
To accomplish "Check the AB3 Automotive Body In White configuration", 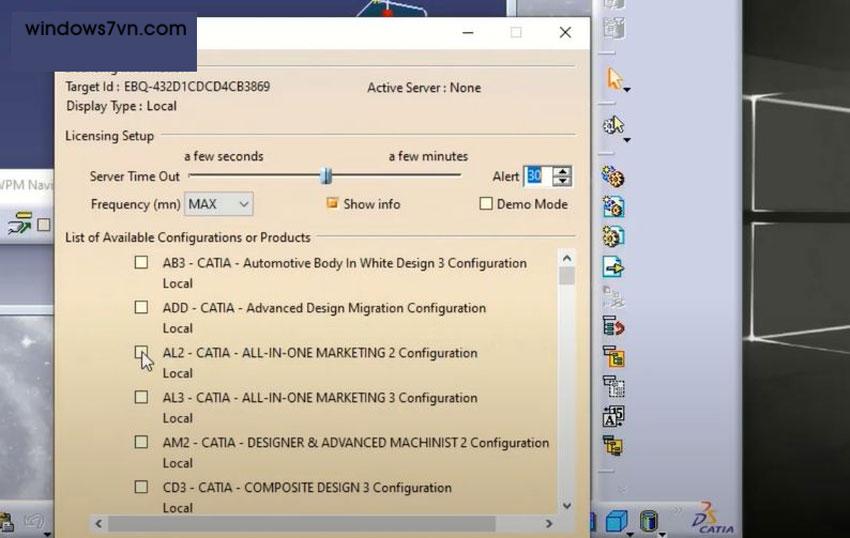I will [141, 262].
